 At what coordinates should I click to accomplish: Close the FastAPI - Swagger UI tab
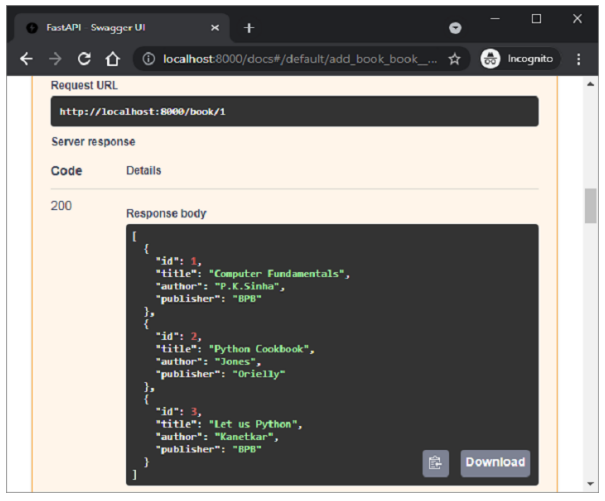[x=212, y=27]
